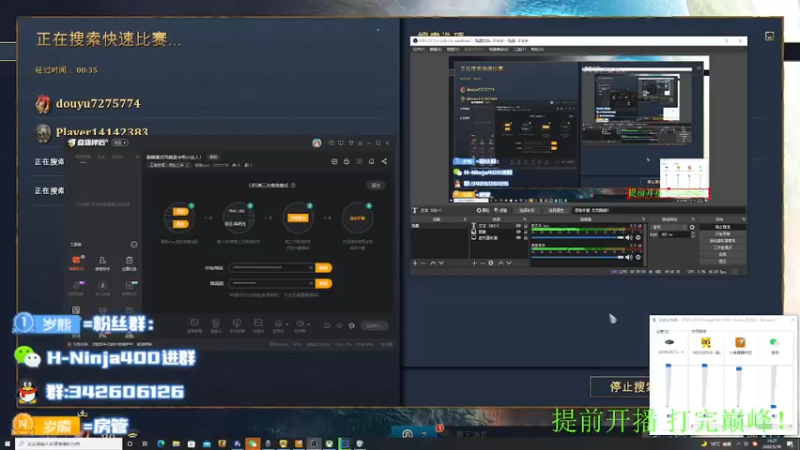Open the 配置文件 menu in OBS

(x=474, y=49)
